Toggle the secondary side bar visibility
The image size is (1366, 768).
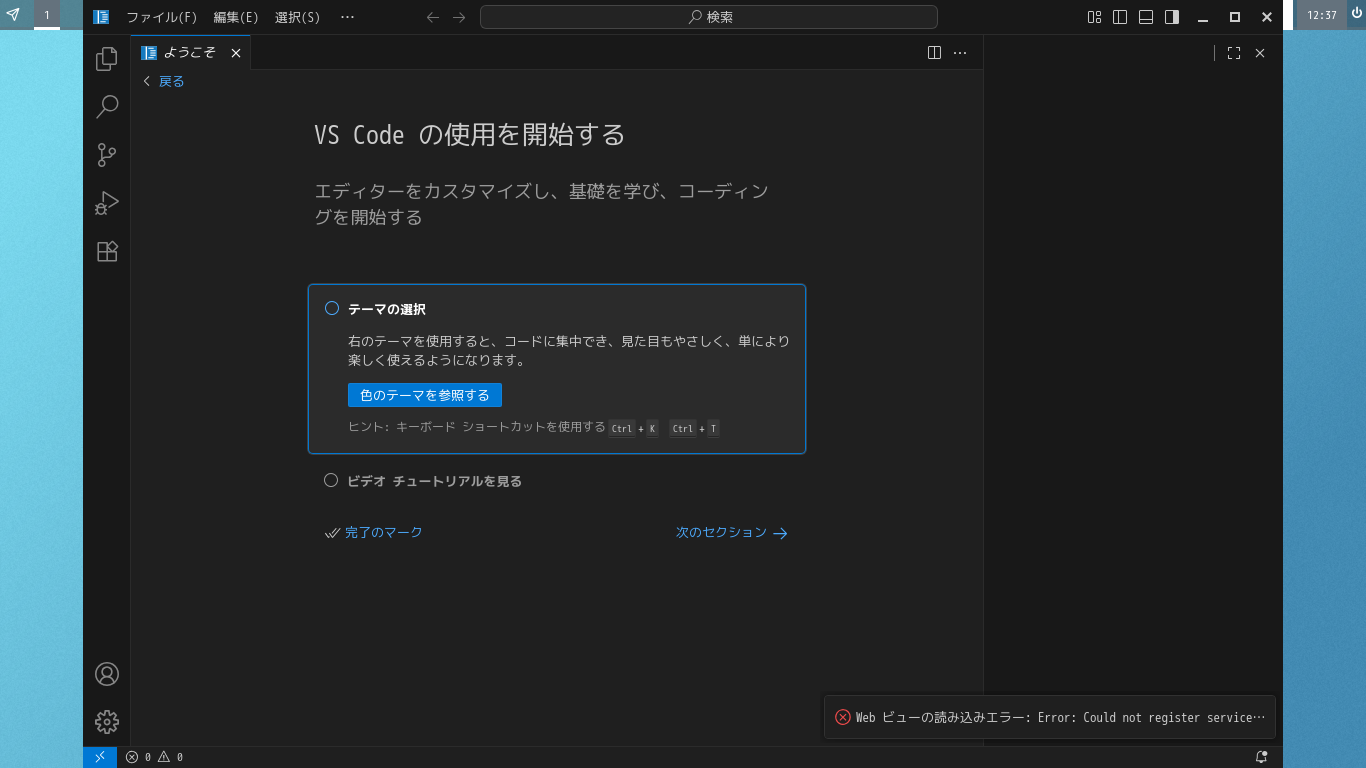pos(1172,17)
